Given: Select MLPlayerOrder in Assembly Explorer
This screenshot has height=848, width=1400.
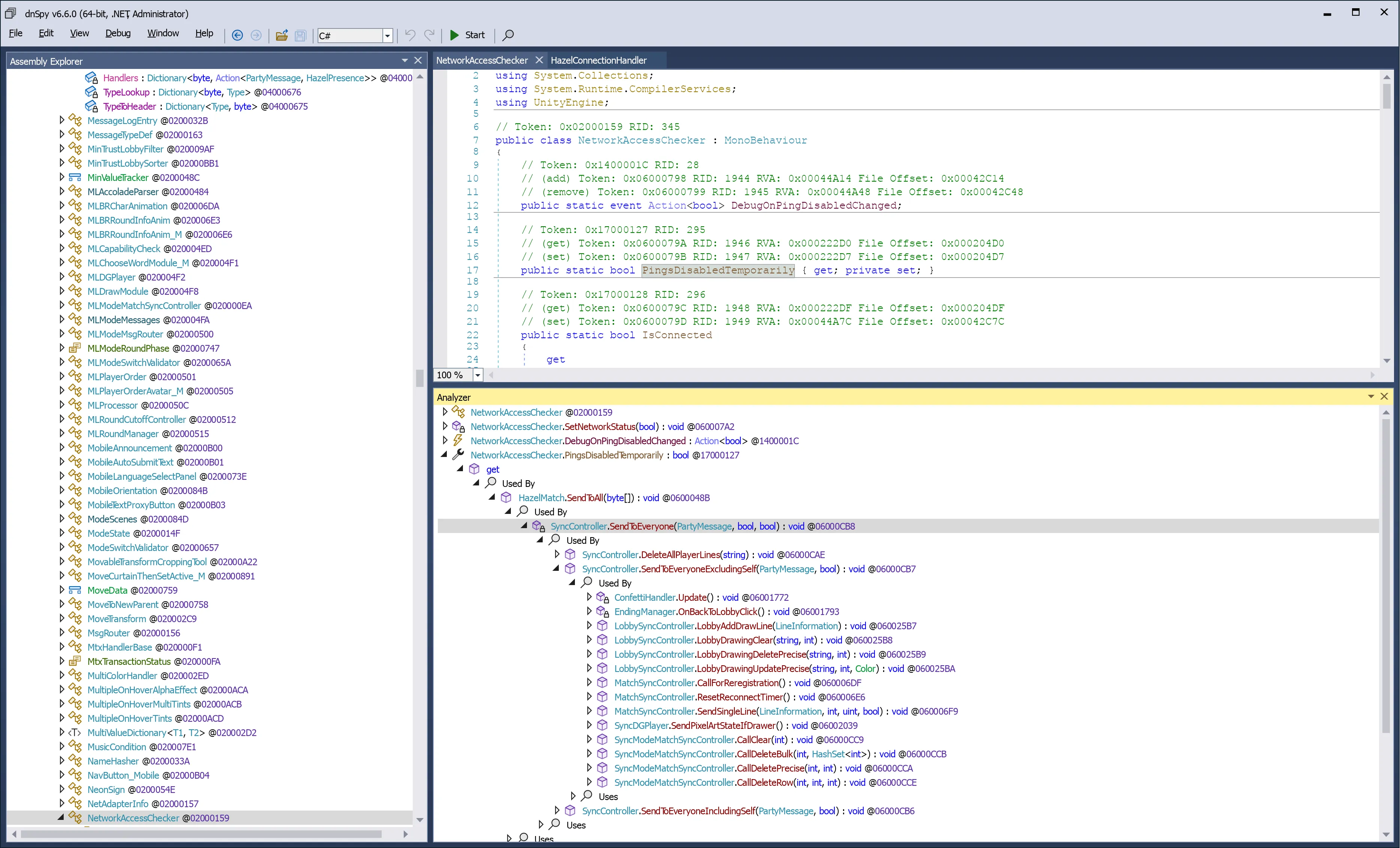Looking at the screenshot, I should (142, 377).
